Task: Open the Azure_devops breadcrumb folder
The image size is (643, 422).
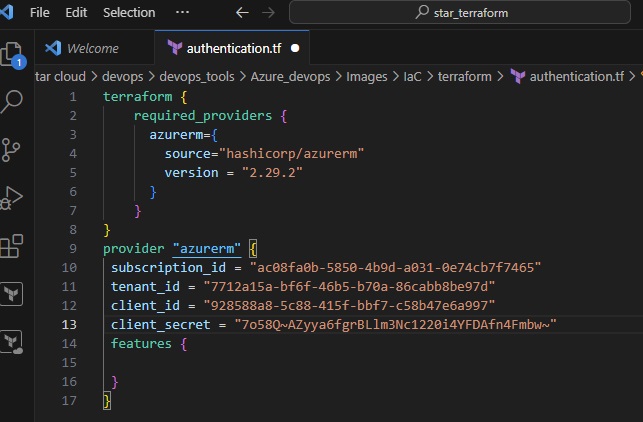Action: 290,76
